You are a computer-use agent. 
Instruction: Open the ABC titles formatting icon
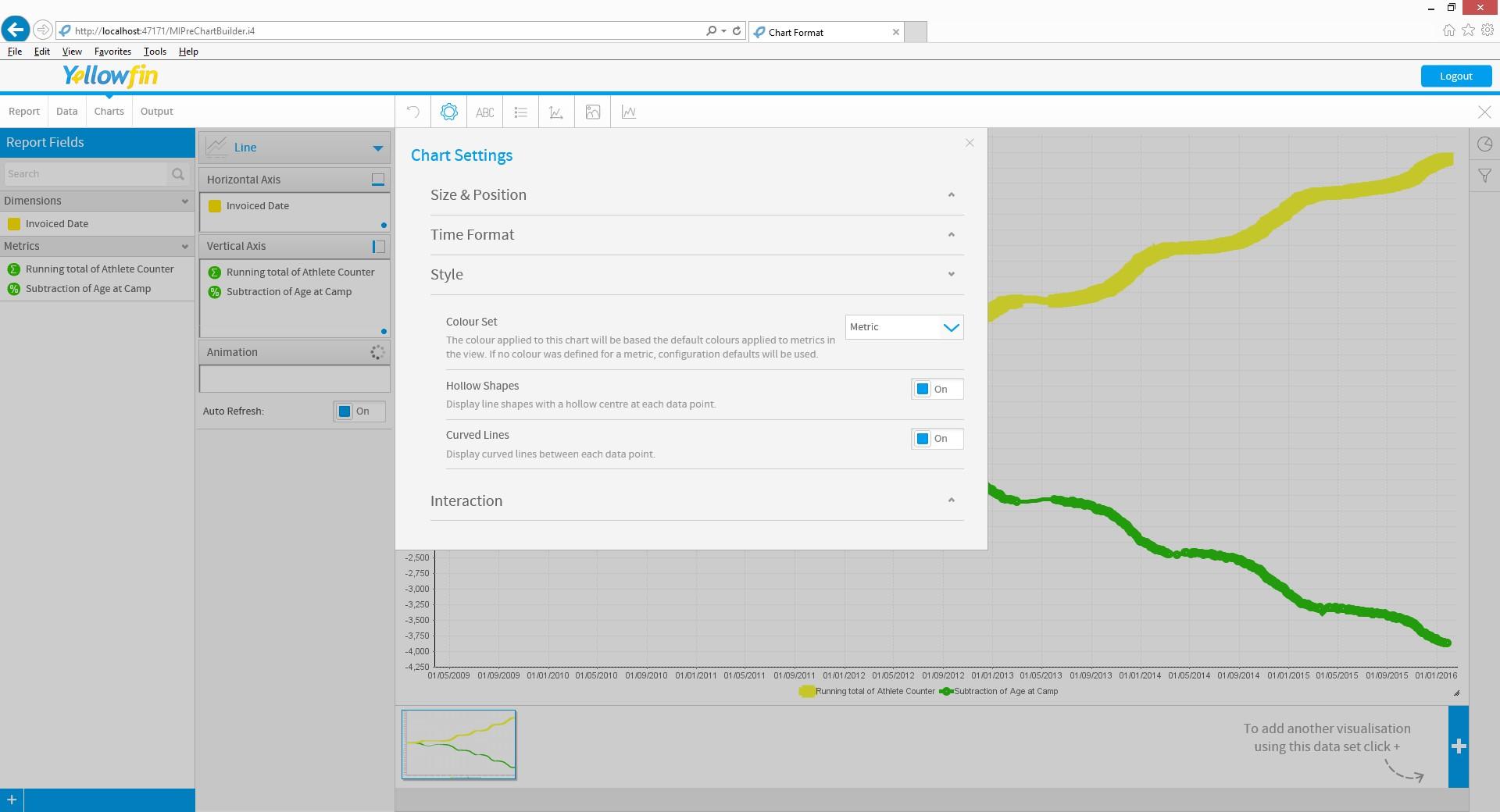pyautogui.click(x=484, y=112)
